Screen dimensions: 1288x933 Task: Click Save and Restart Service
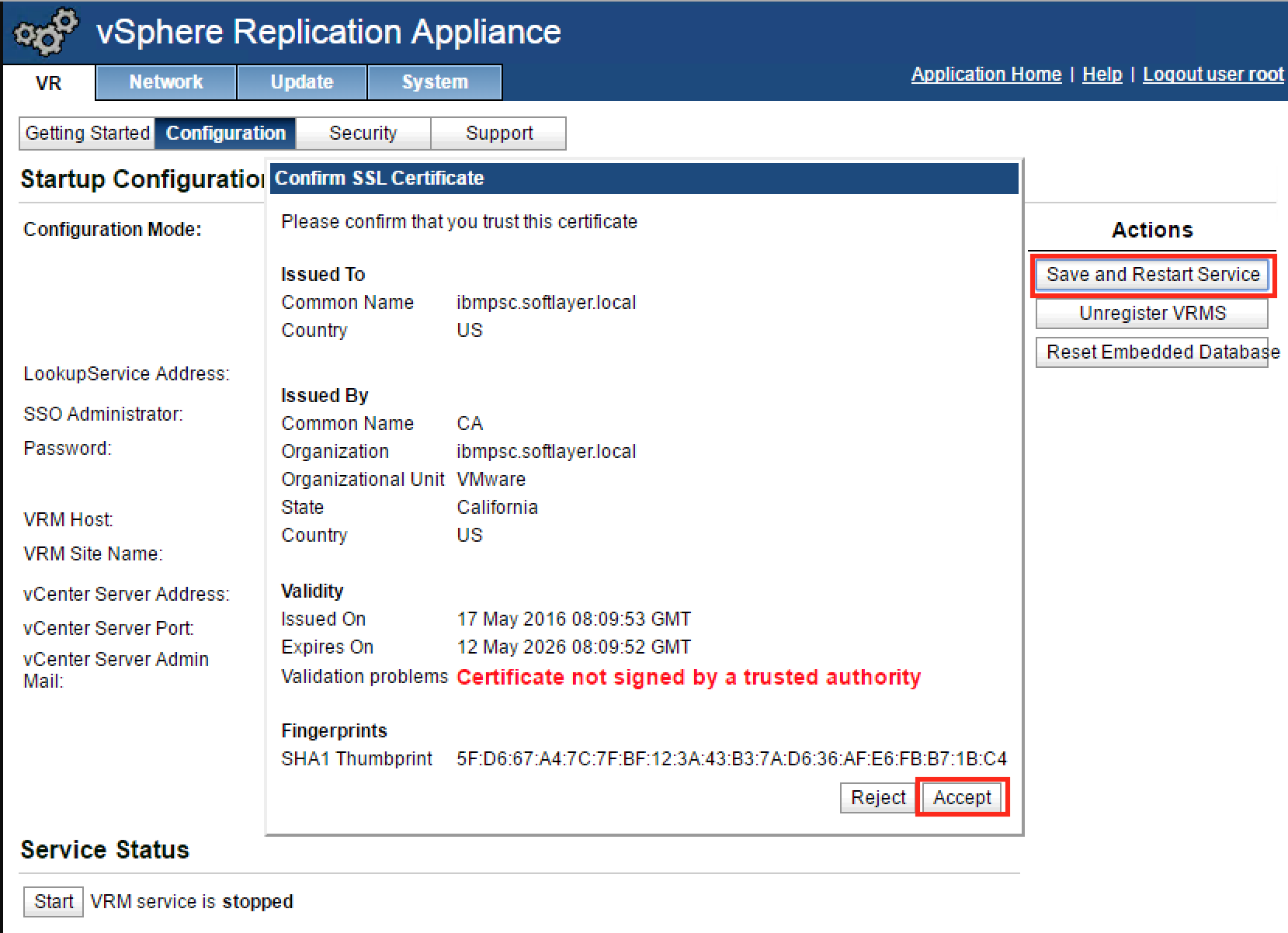point(1152,274)
